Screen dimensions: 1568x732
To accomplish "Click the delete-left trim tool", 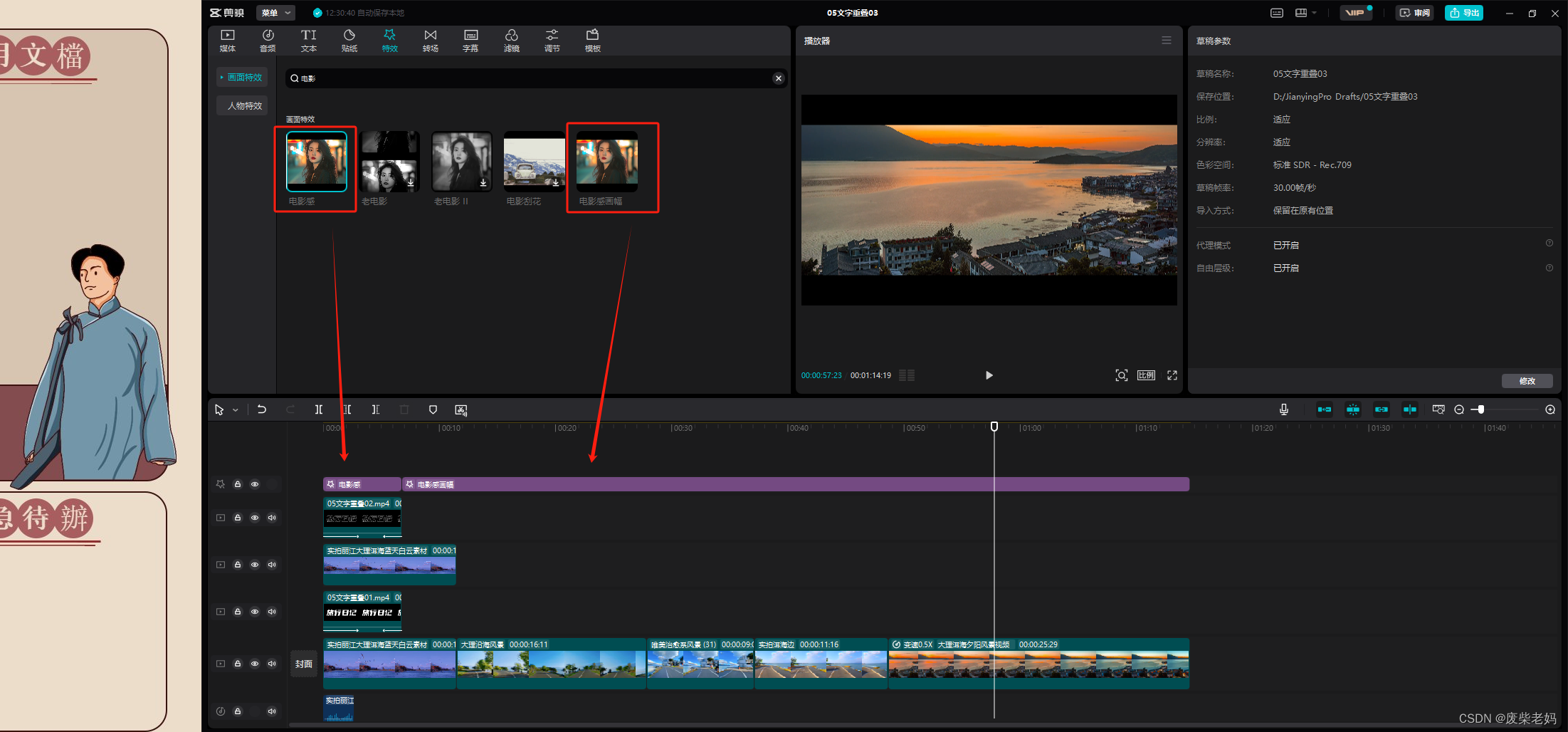I will pyautogui.click(x=347, y=409).
